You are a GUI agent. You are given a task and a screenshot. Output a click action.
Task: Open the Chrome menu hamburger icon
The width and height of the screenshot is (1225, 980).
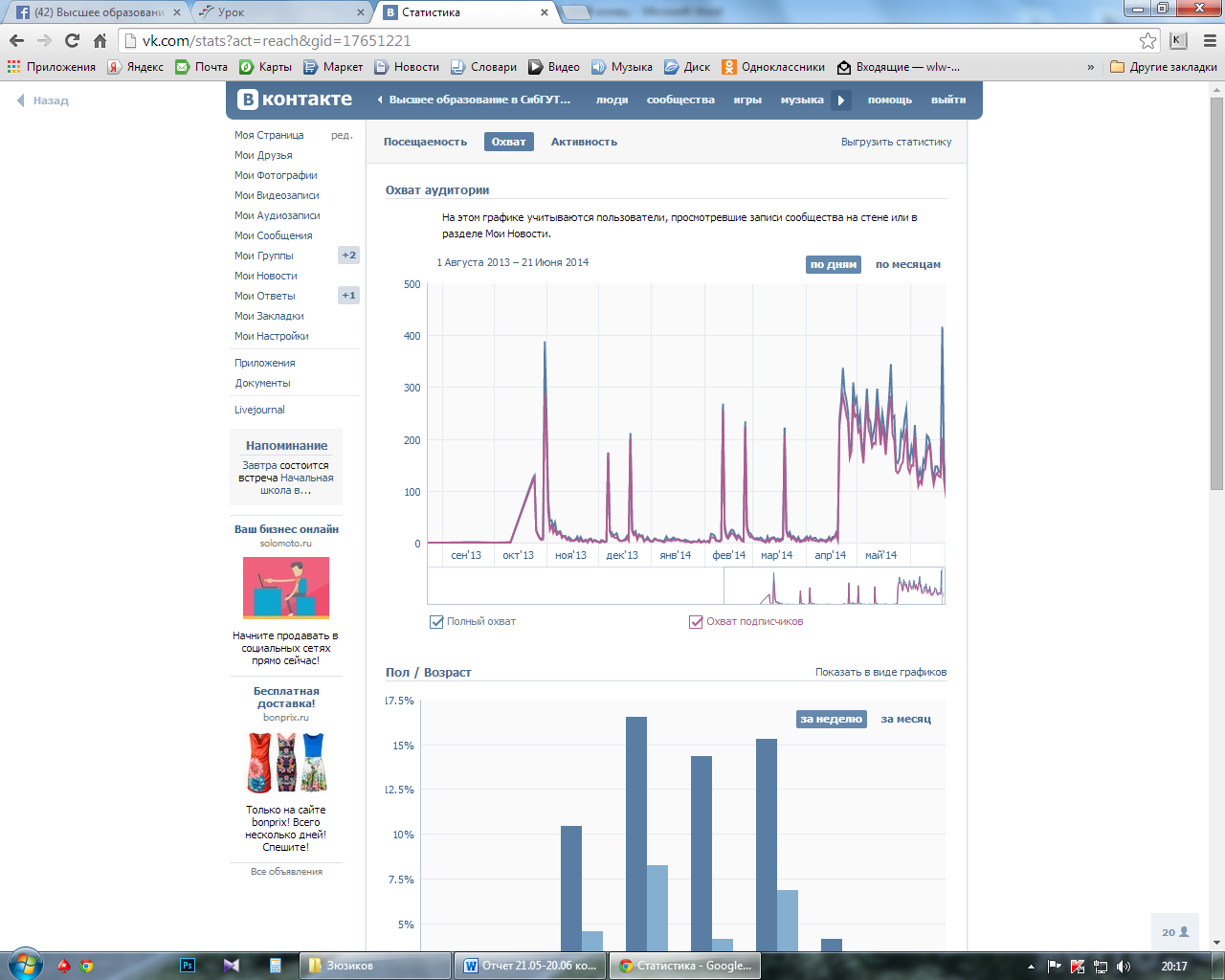1209,40
